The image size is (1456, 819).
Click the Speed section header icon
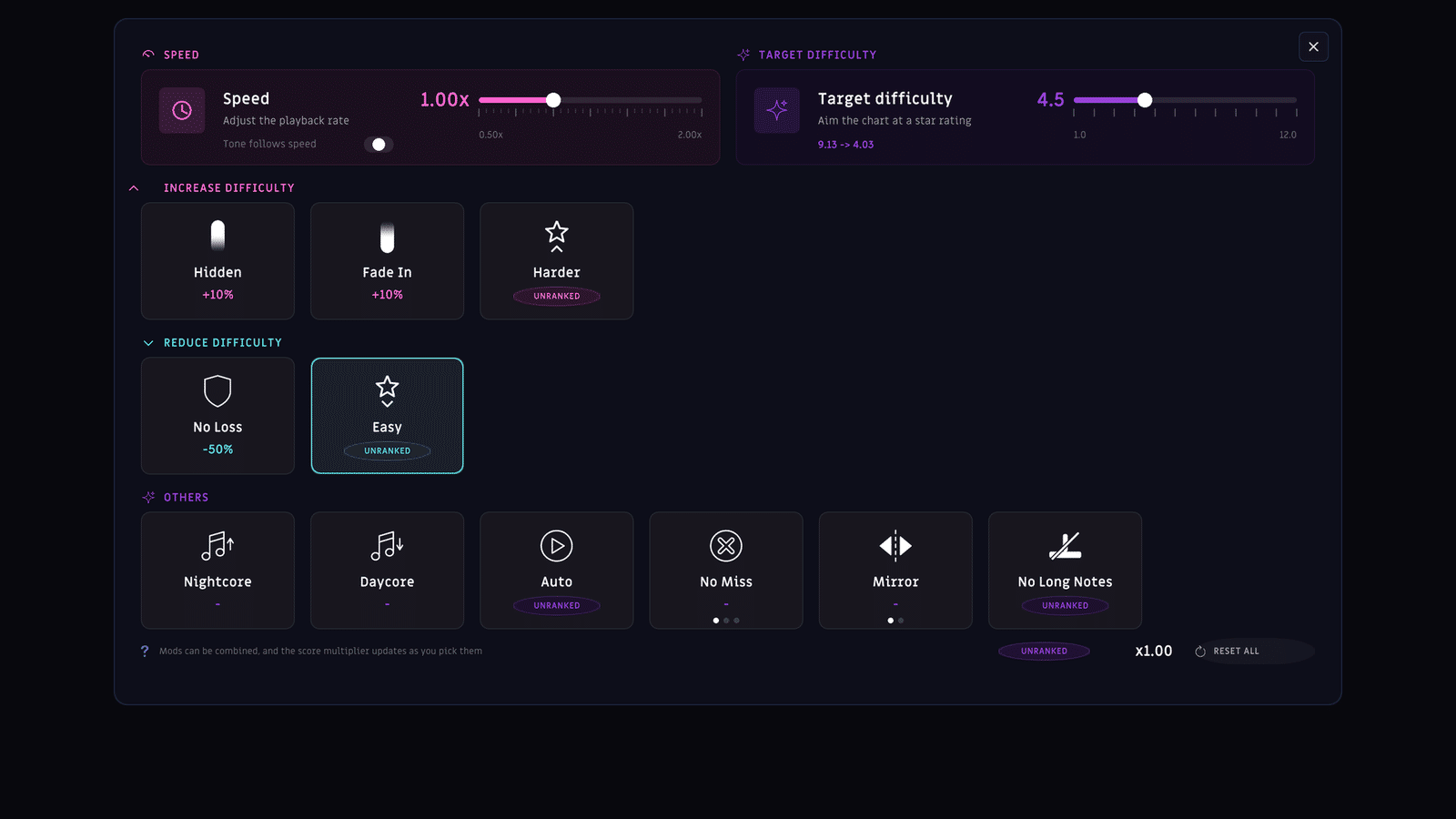(148, 55)
